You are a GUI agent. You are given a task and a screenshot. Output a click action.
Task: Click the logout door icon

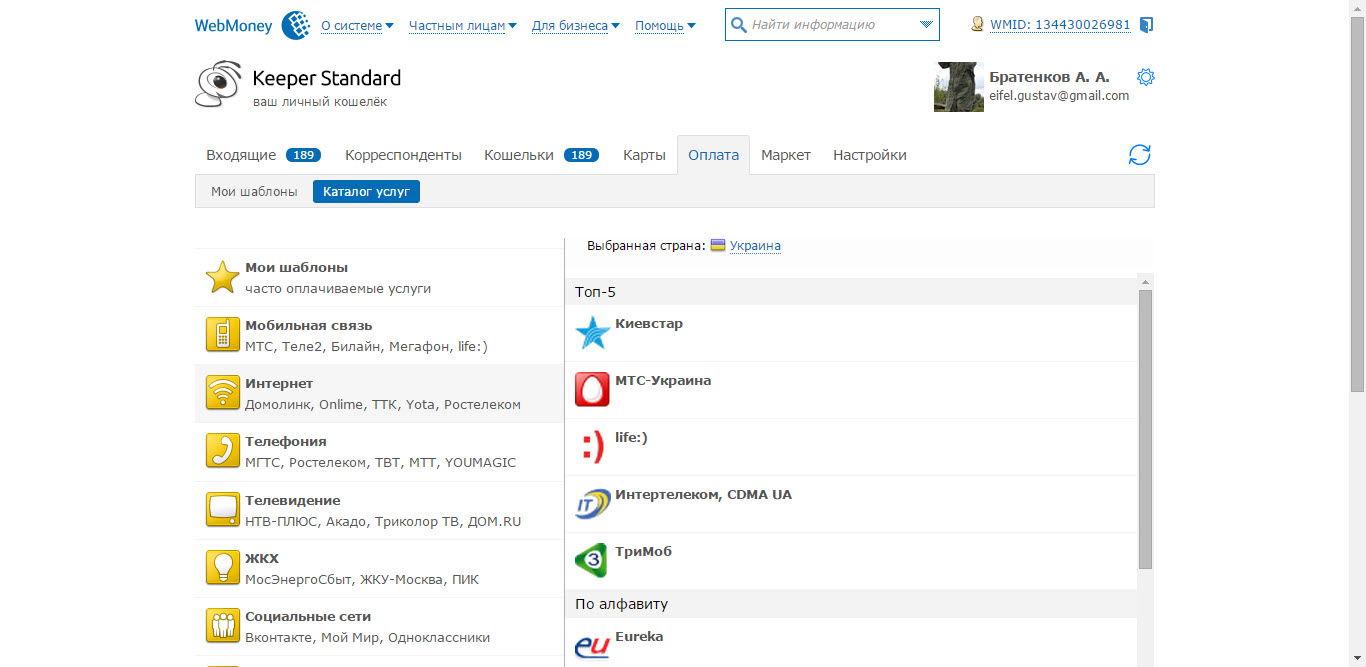(x=1146, y=24)
